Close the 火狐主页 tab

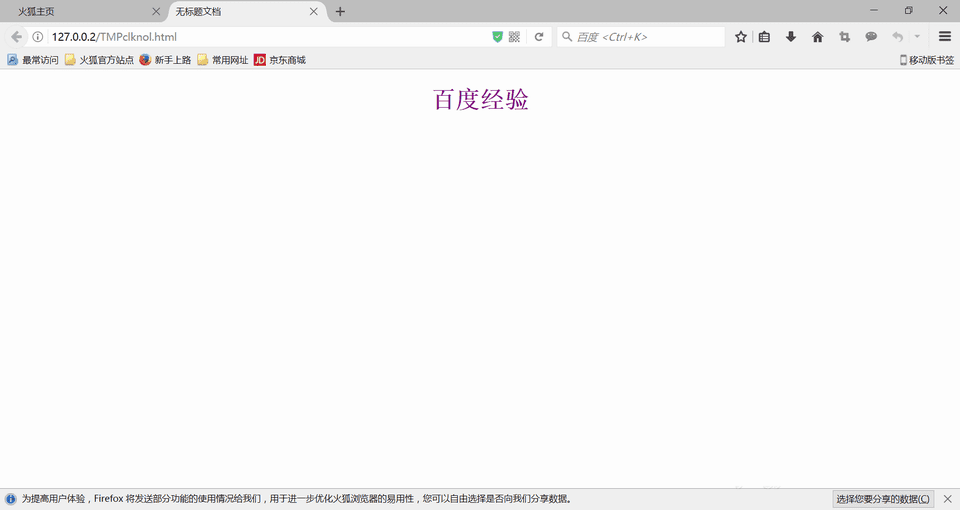pyautogui.click(x=156, y=12)
